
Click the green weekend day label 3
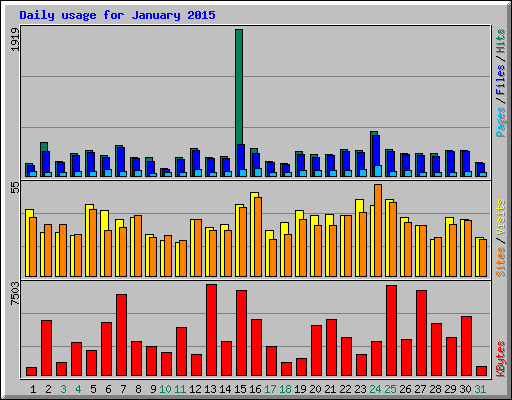[x=63, y=389]
